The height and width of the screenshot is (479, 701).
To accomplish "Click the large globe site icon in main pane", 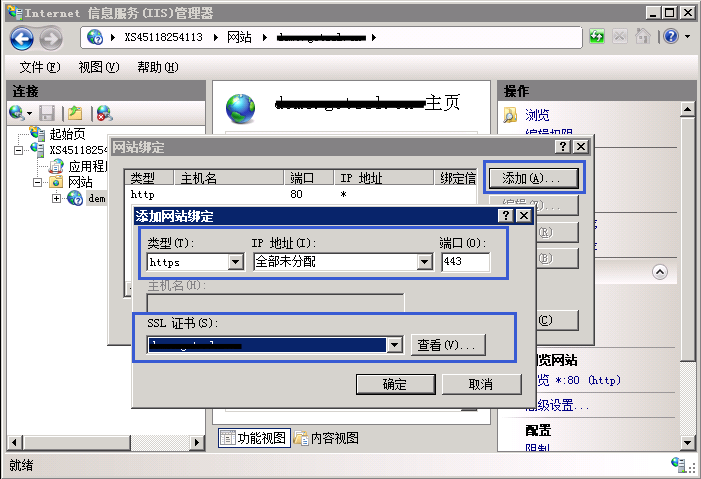I will [241, 109].
